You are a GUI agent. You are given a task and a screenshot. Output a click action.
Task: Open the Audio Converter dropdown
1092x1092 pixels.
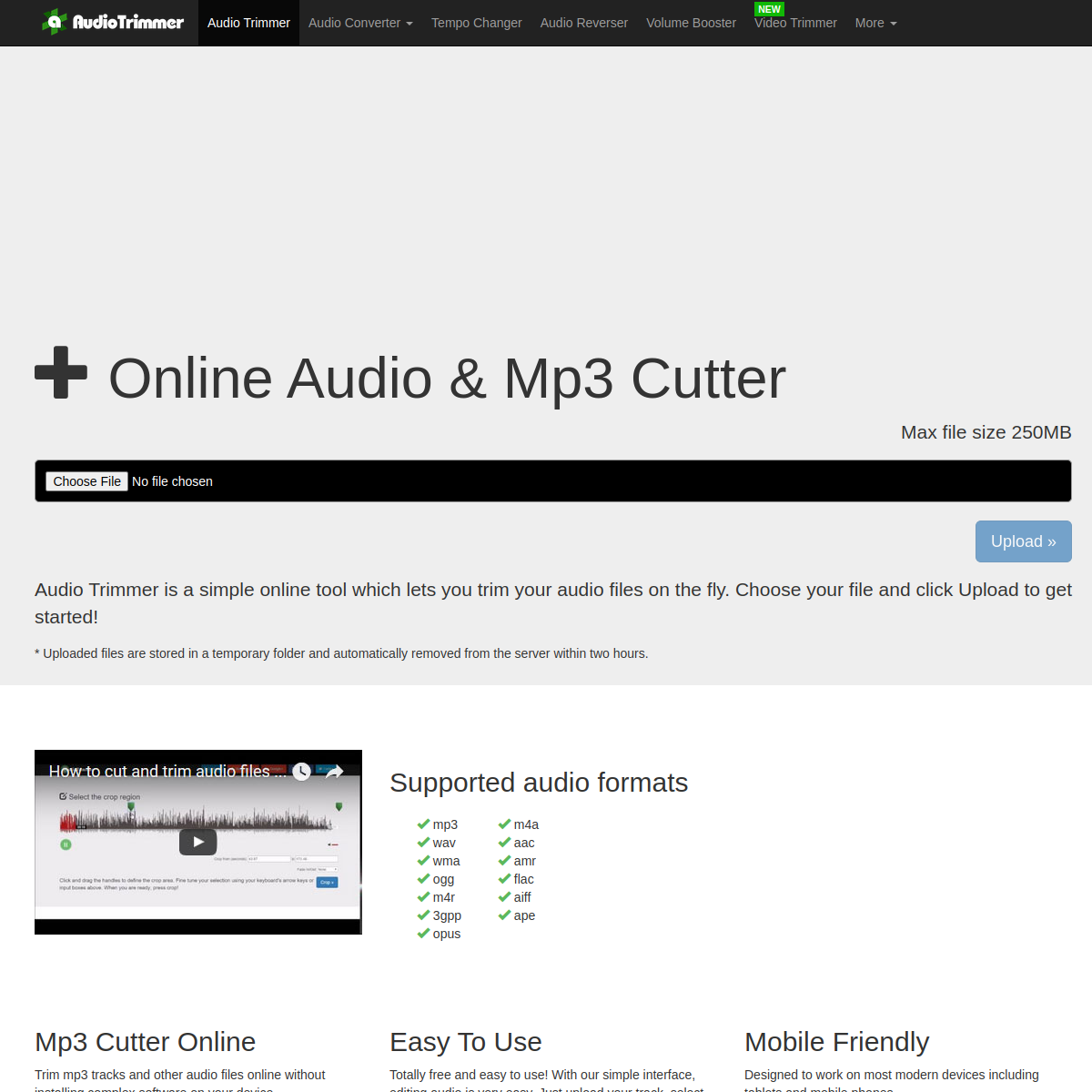[x=360, y=23]
